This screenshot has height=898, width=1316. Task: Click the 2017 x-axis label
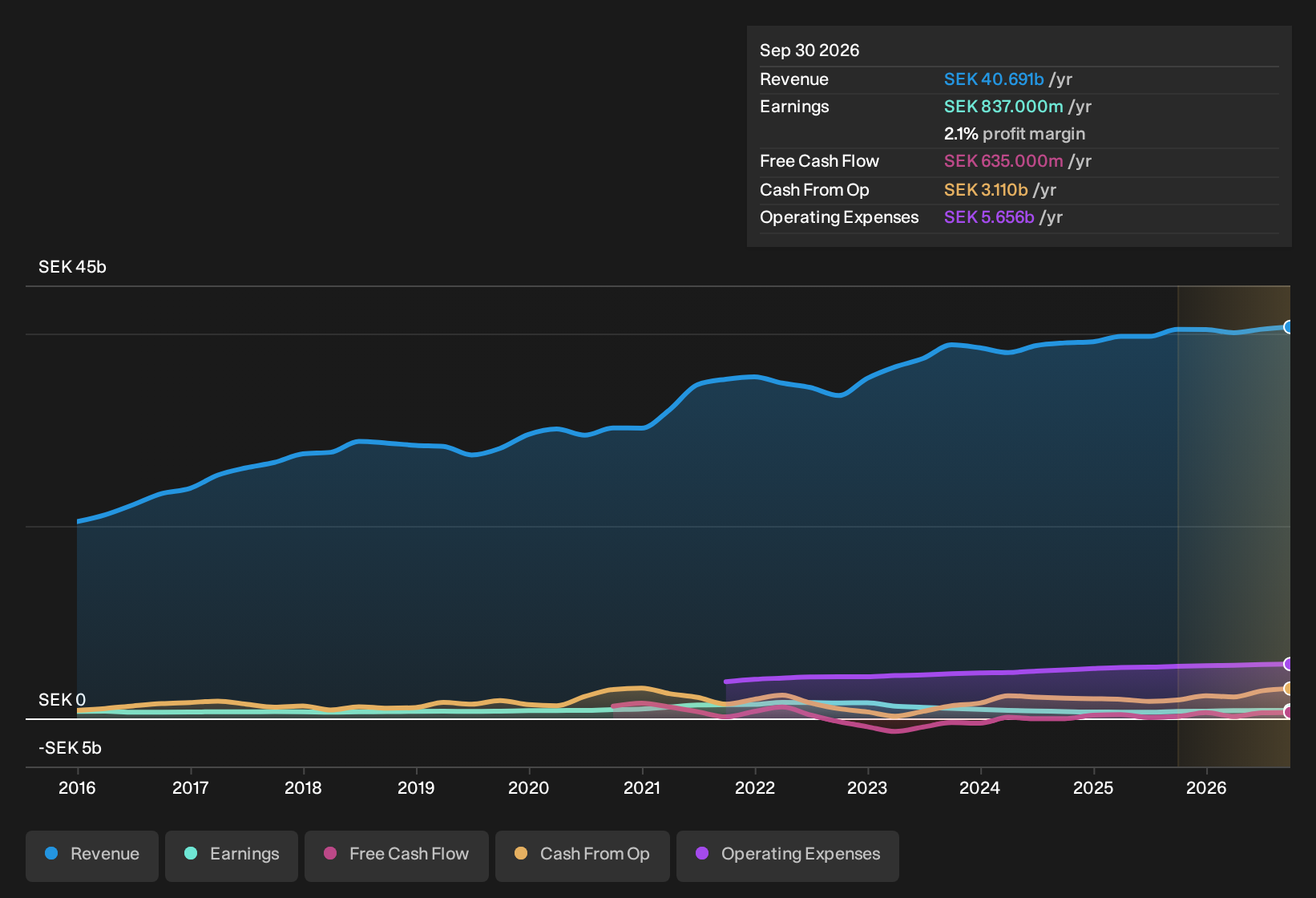(190, 788)
